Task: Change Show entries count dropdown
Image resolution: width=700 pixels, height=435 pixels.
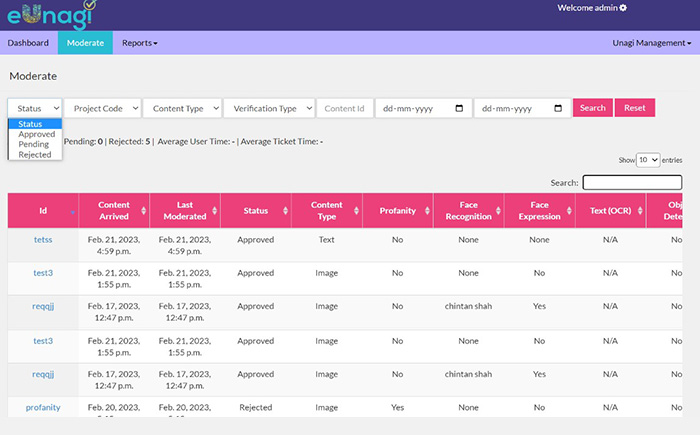Action: 648,160
